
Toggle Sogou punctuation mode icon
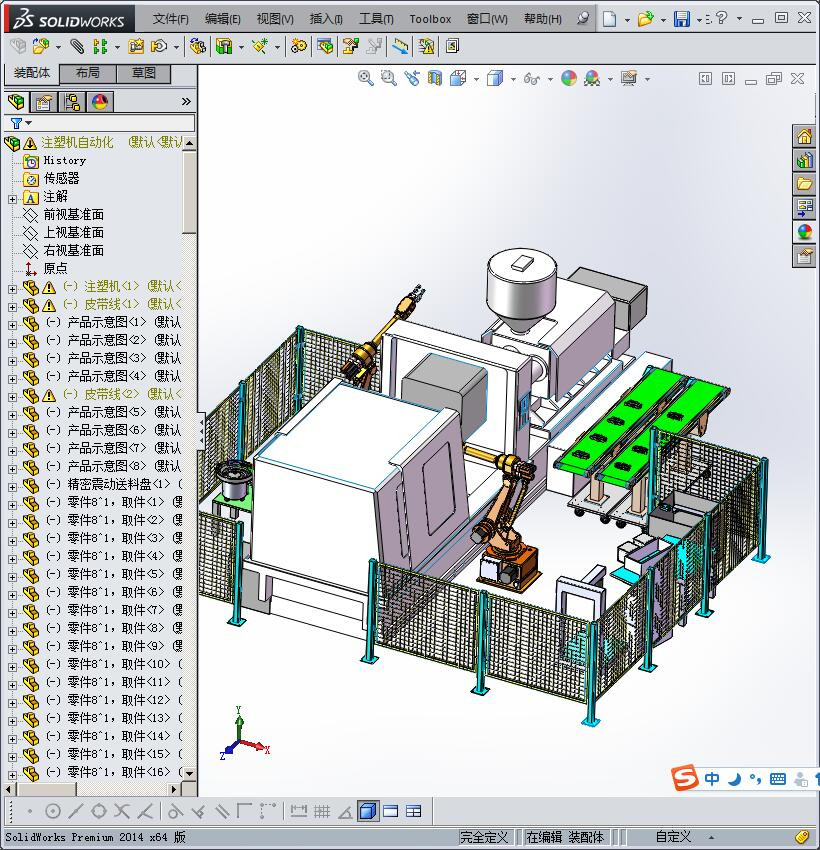(756, 779)
